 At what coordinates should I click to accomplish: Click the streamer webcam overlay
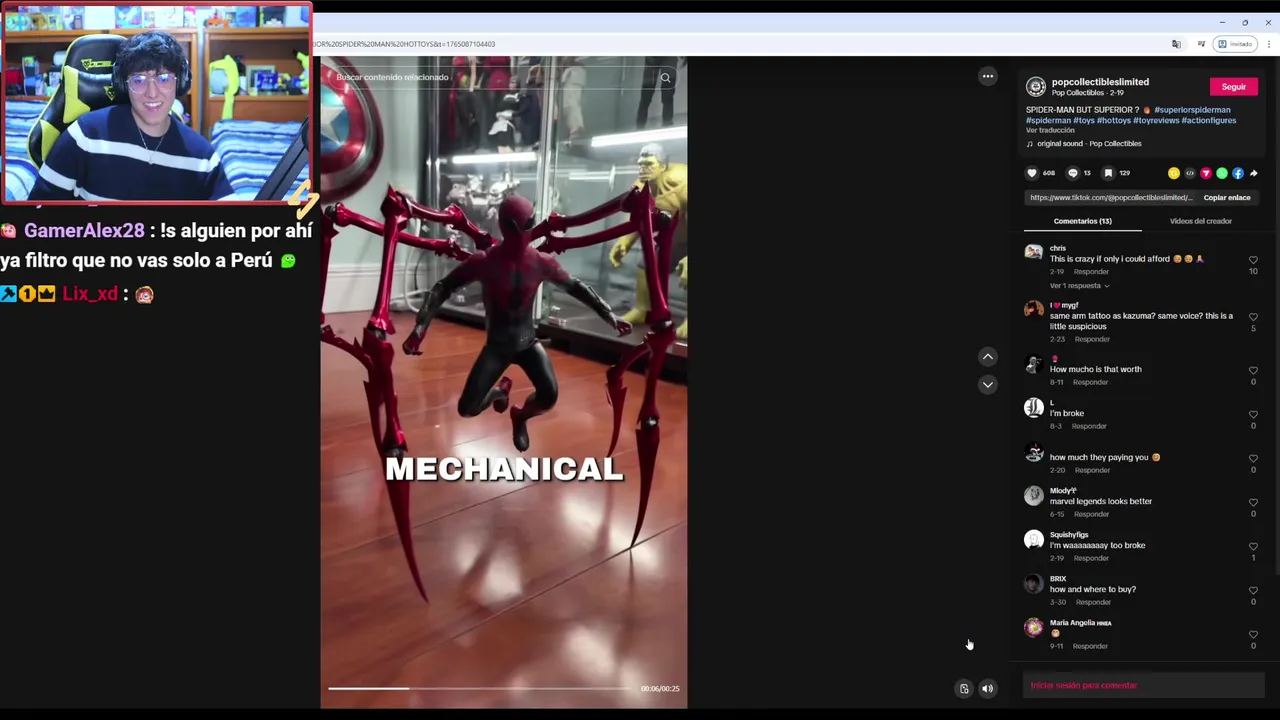pyautogui.click(x=156, y=103)
